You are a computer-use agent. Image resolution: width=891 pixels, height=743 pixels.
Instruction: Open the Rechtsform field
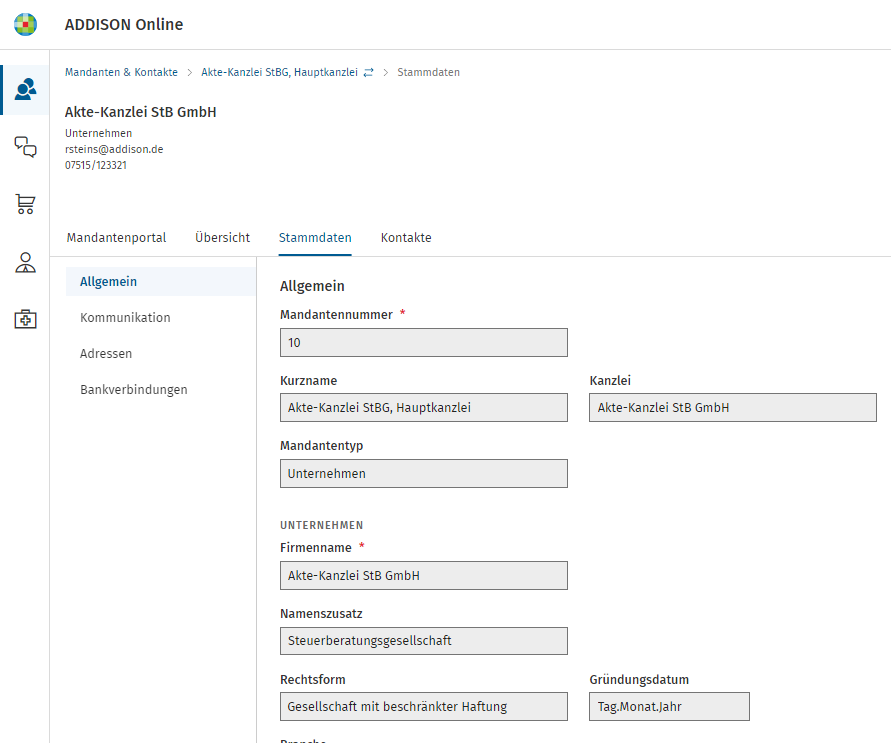pos(424,707)
